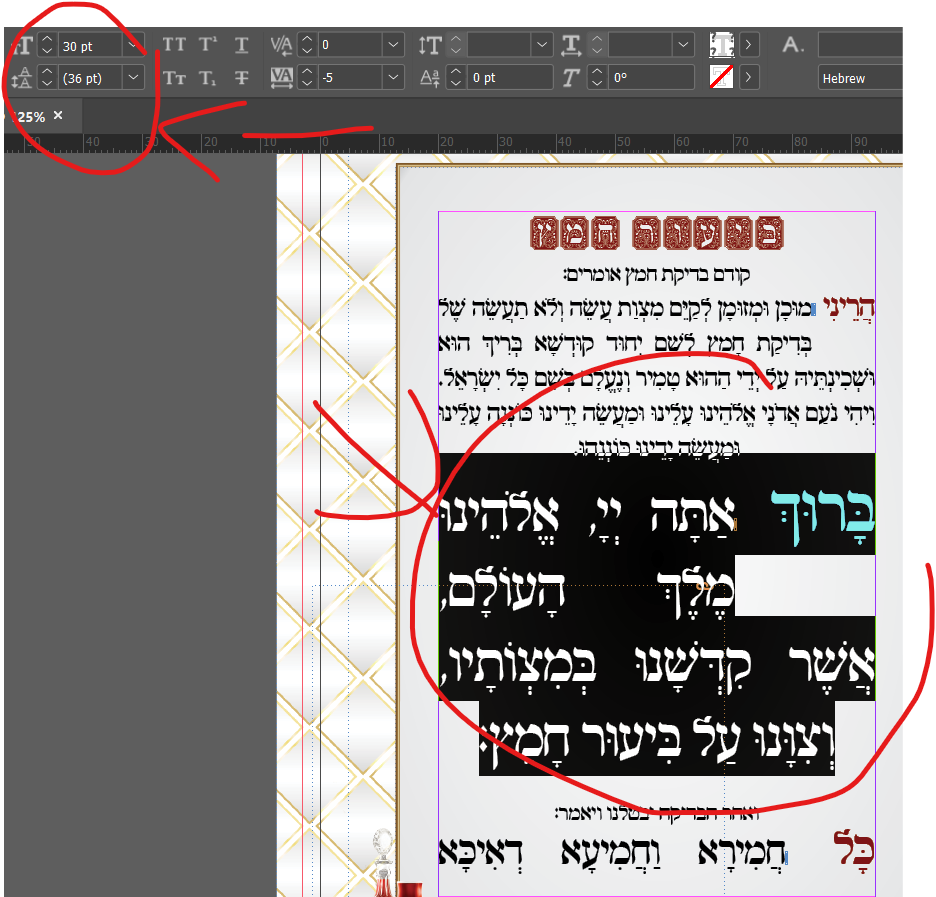Toggle Strikethrough formatting
Screen dimensions: 936x897
241,78
